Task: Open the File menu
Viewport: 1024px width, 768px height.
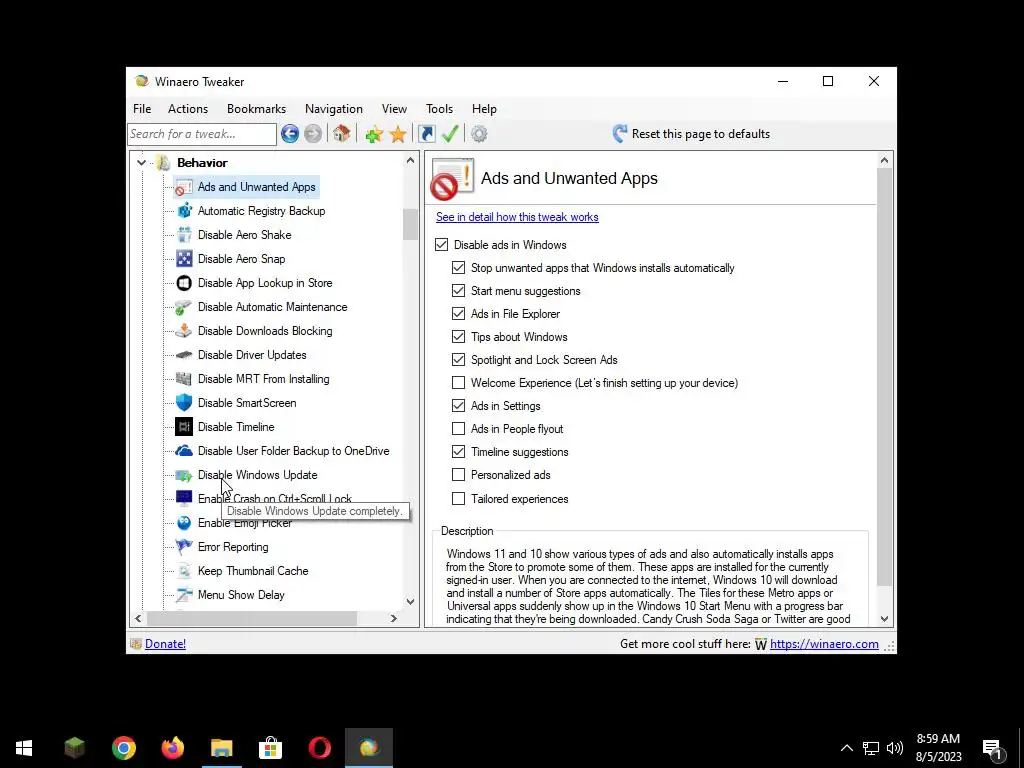Action: (x=142, y=109)
